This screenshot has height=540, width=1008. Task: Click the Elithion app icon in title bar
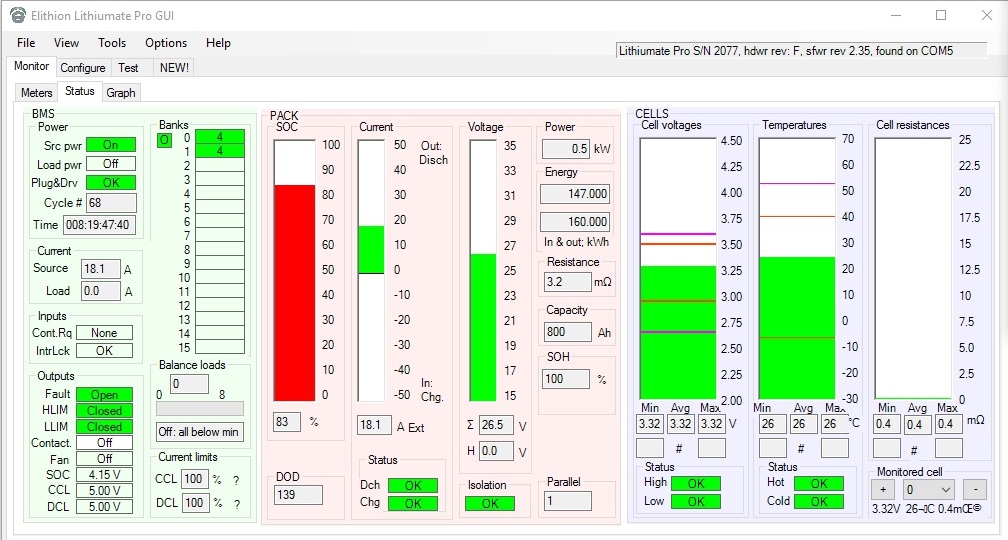[x=18, y=15]
